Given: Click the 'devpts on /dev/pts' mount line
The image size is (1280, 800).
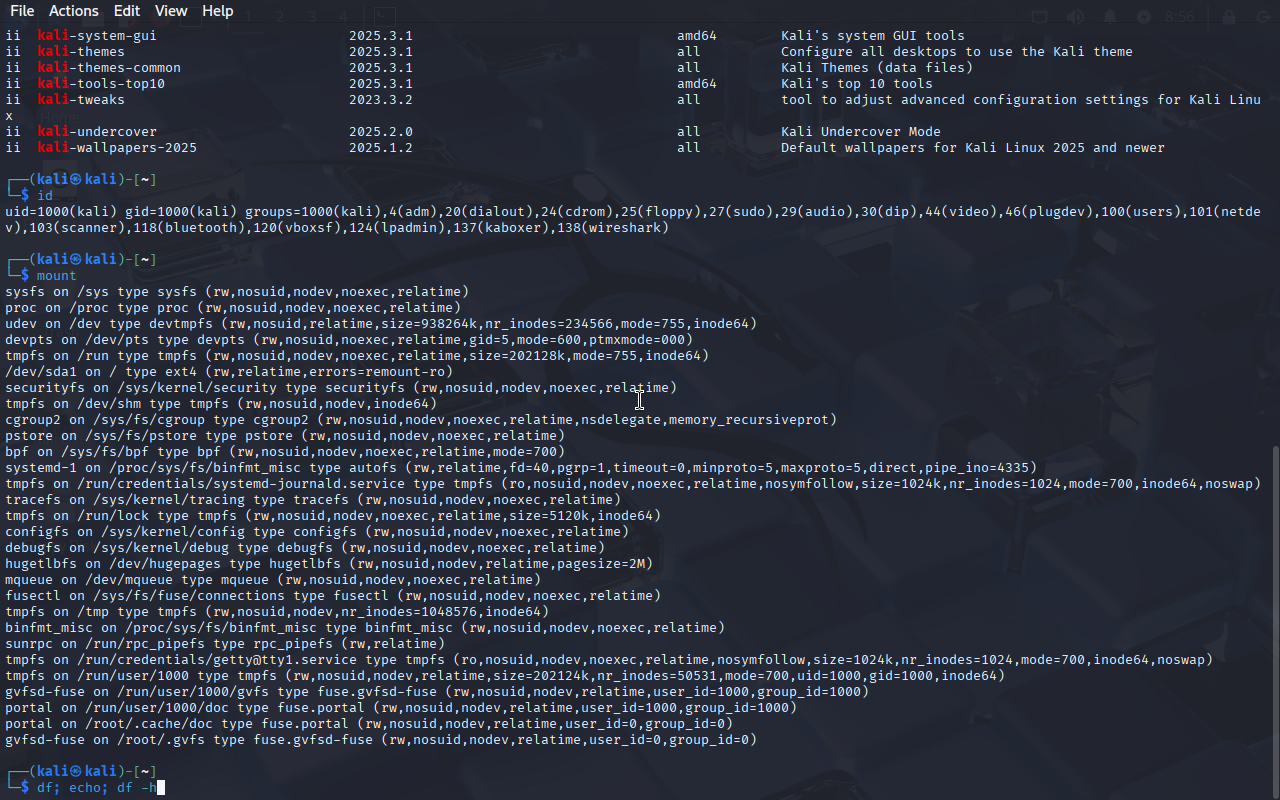Looking at the screenshot, I should (x=349, y=340).
